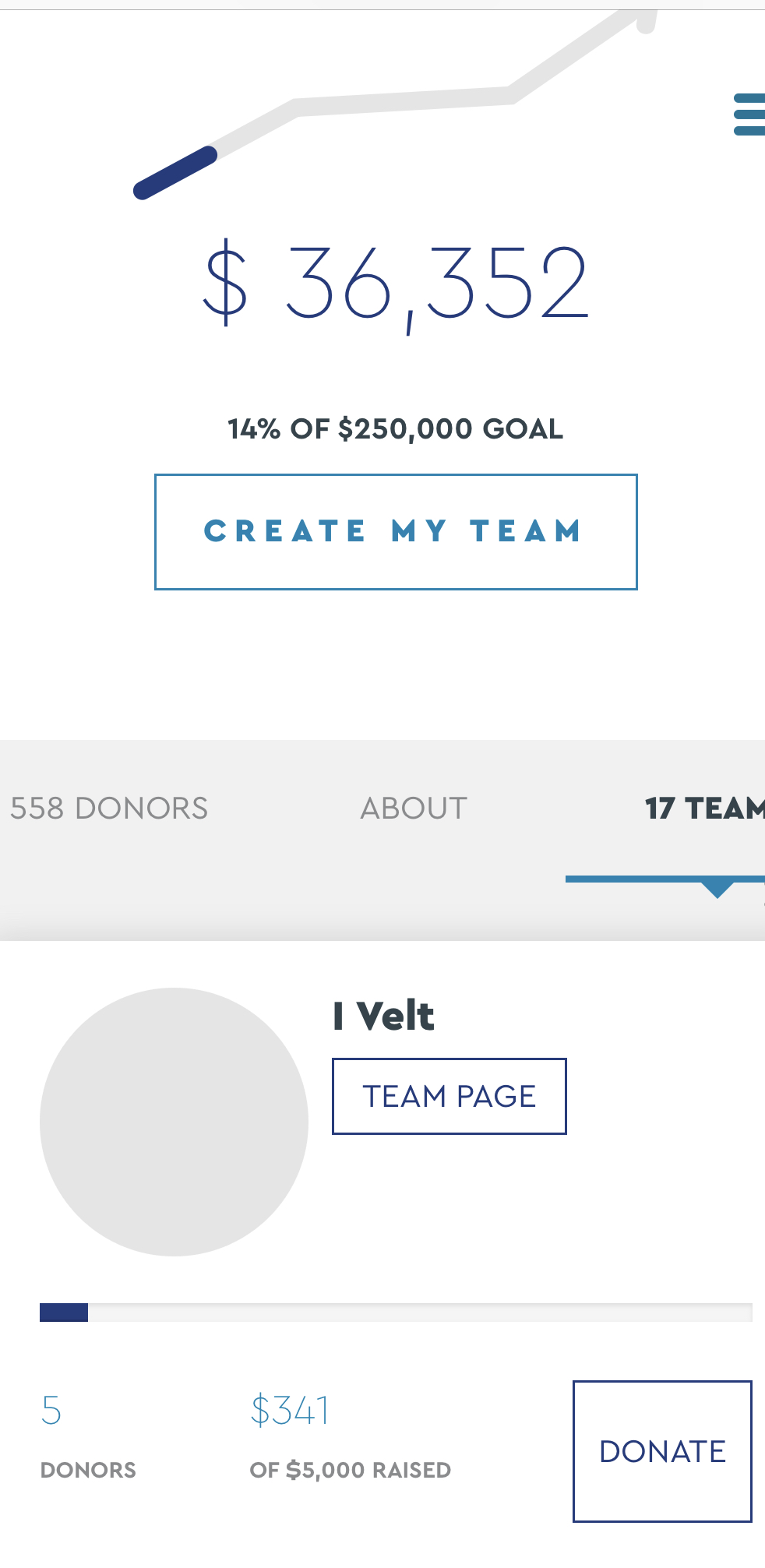Click the "of $5,000 raised" label
The width and height of the screenshot is (765, 1568).
(351, 1470)
